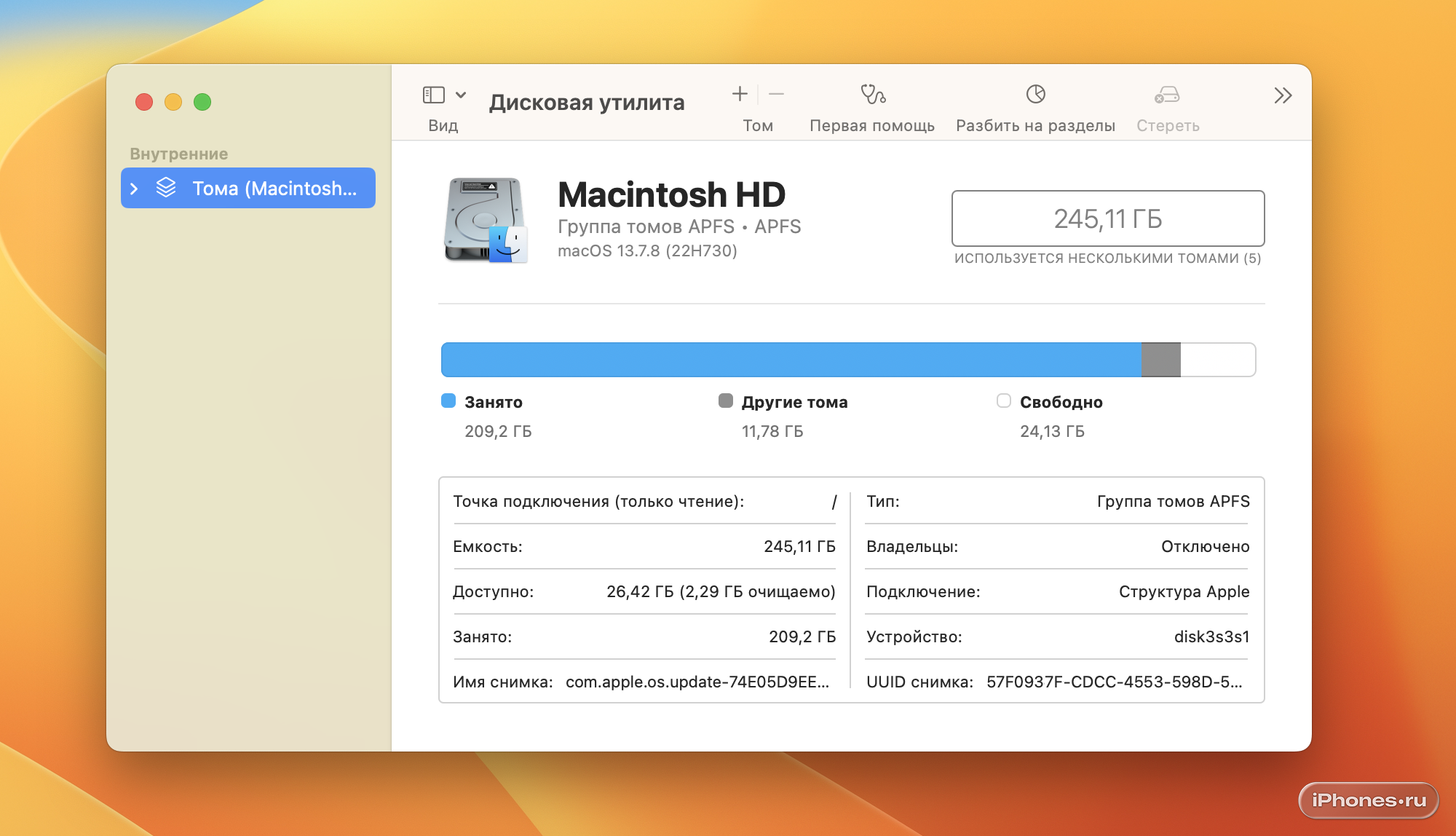Click the gray other-volumes segment of usage bar
Image resolution: width=1456 pixels, height=836 pixels.
click(x=1161, y=360)
